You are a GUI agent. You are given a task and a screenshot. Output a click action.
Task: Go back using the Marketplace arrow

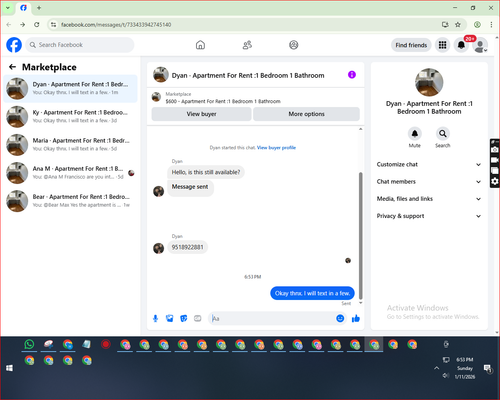tap(13, 67)
